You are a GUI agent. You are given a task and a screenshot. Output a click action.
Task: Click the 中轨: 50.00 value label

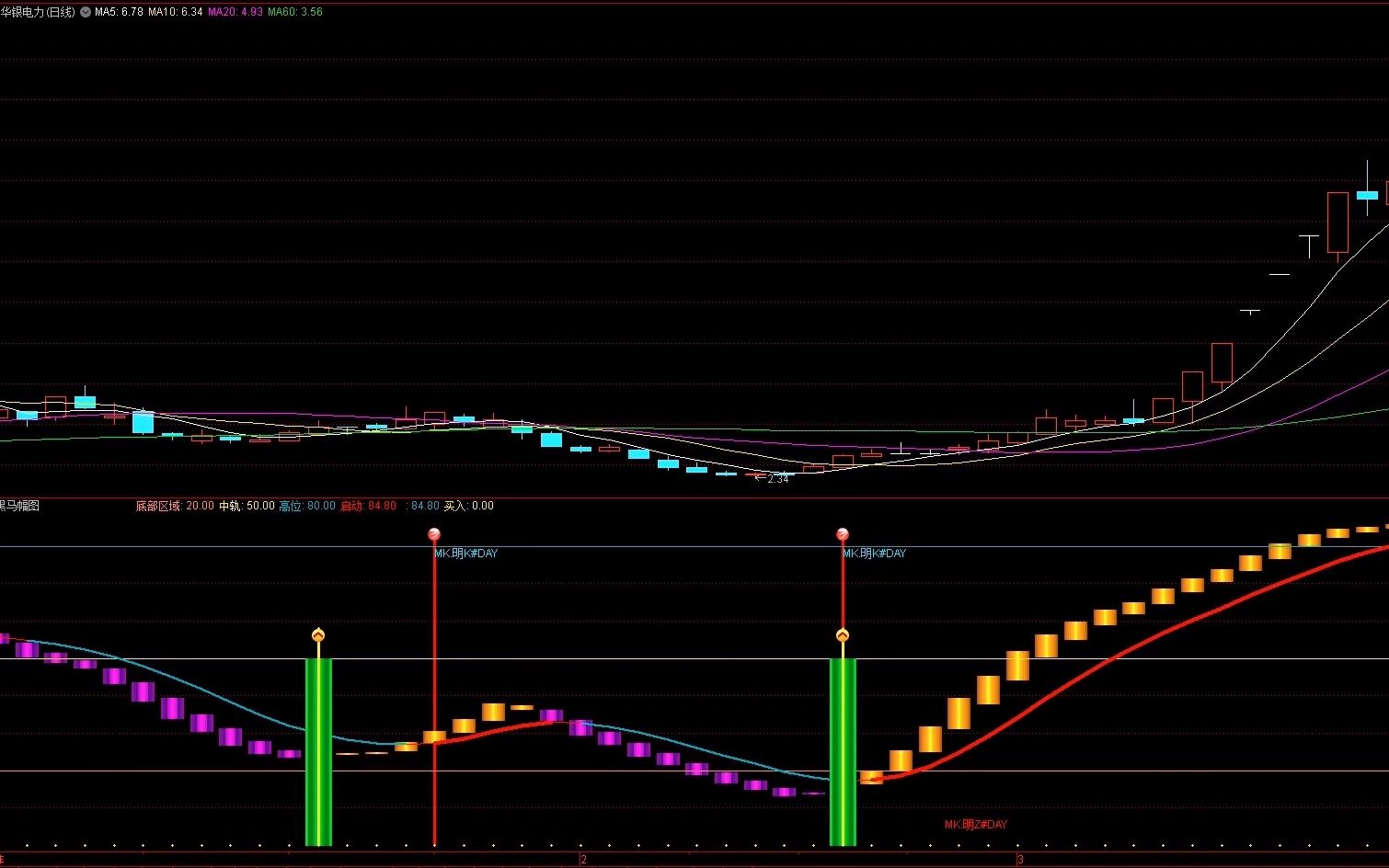click(247, 506)
